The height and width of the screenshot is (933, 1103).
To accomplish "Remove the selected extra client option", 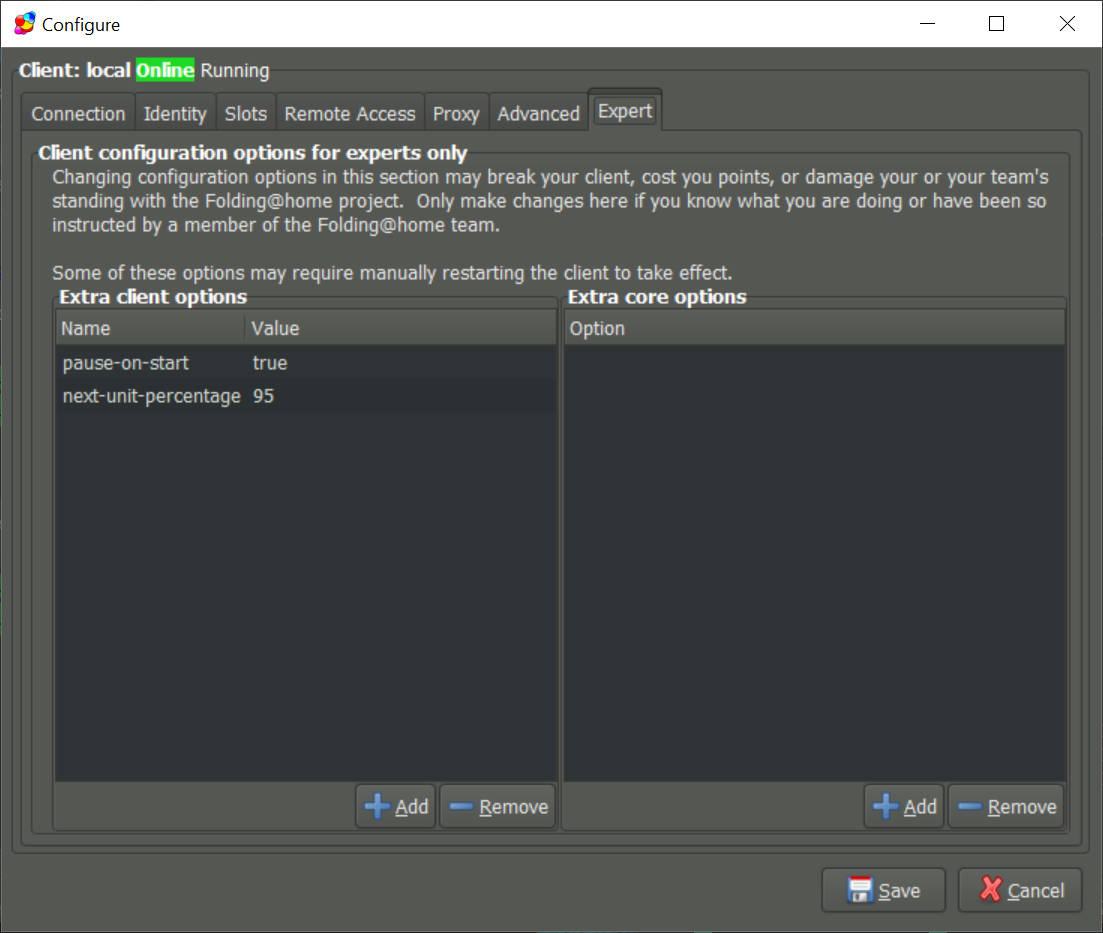I will (x=498, y=806).
